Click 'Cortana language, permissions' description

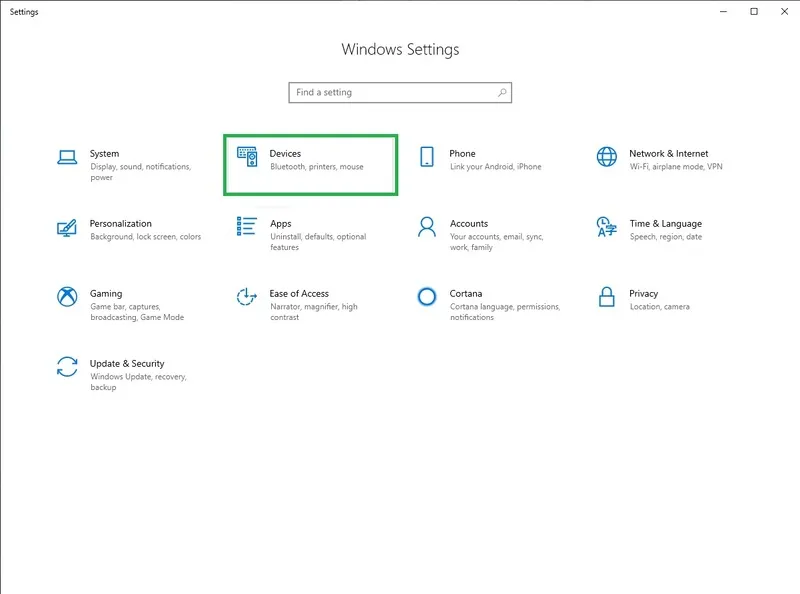(505, 312)
